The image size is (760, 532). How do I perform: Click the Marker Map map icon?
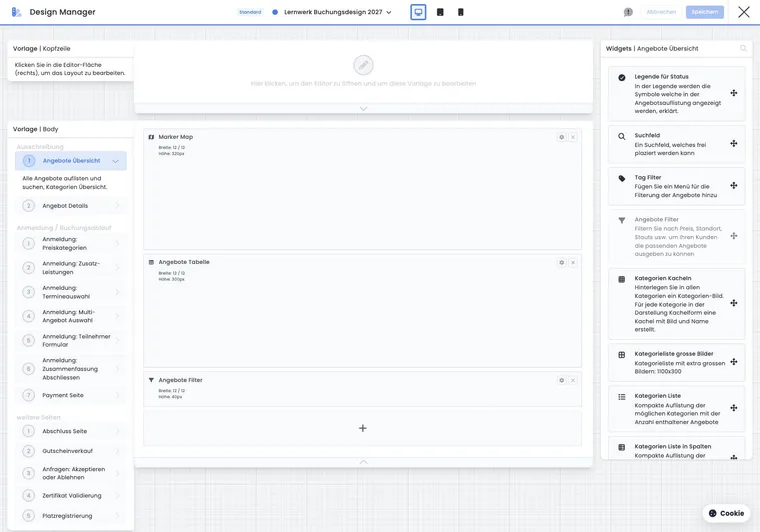point(151,137)
